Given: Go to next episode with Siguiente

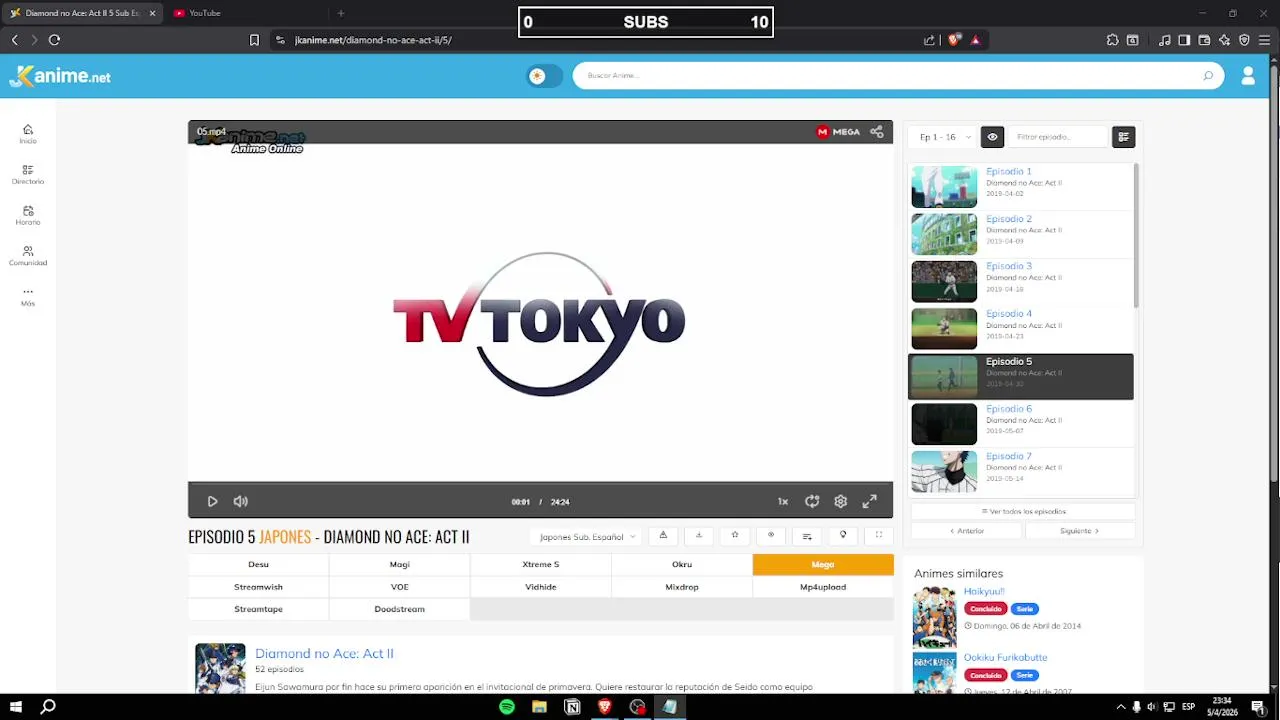Looking at the screenshot, I should click(1080, 531).
